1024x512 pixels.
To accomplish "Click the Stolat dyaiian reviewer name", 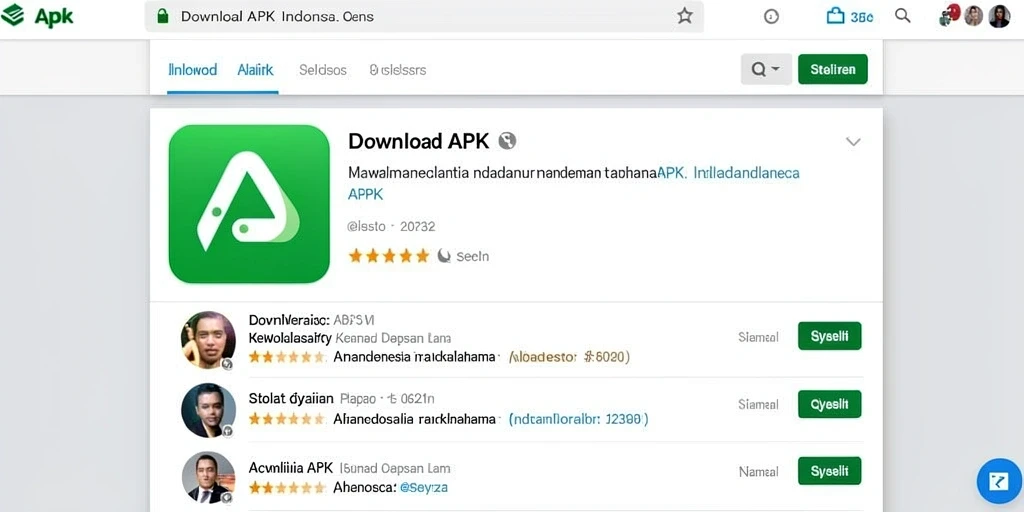I will tap(291, 398).
